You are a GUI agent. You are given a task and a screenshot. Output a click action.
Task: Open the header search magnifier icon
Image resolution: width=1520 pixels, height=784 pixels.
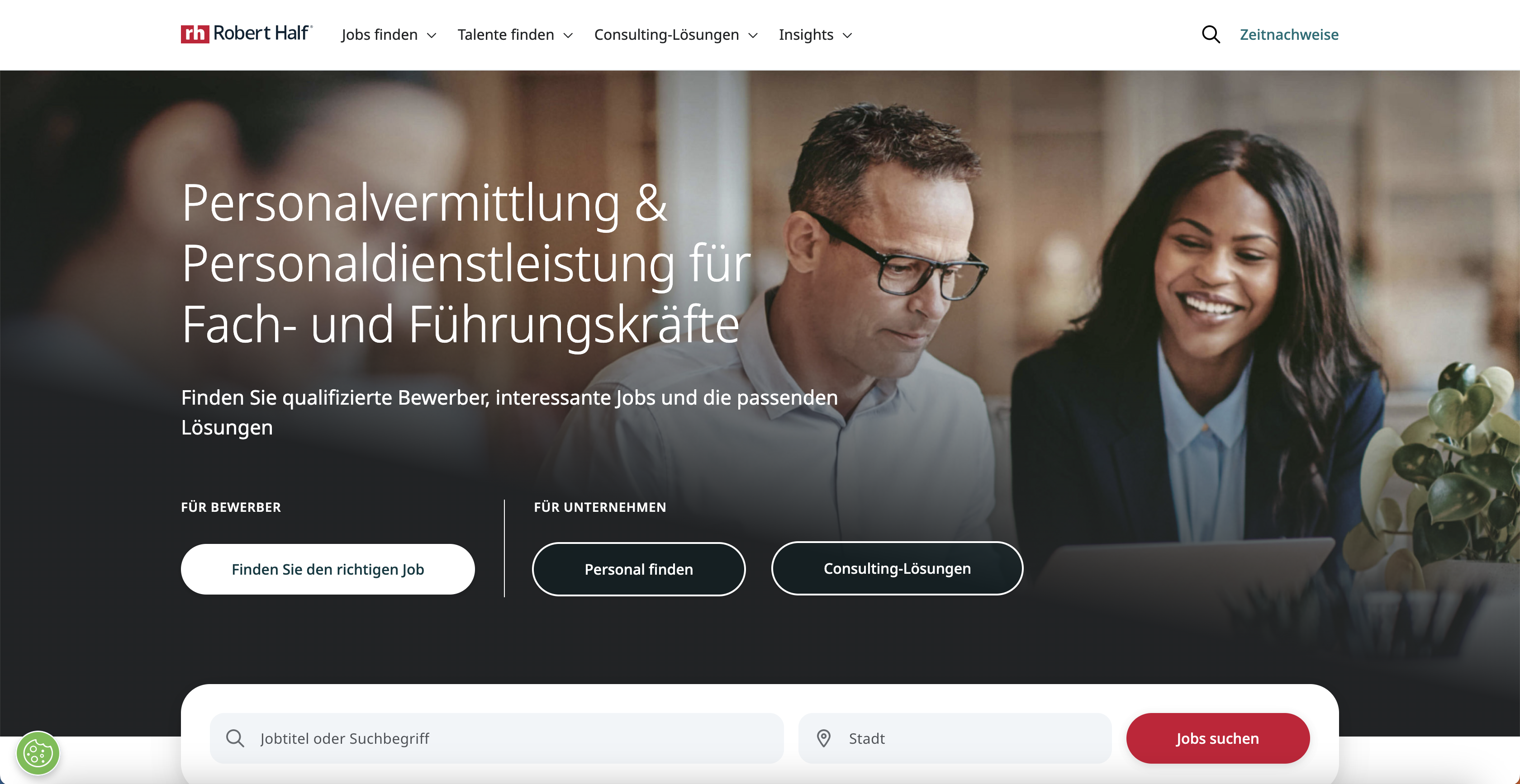click(1210, 34)
